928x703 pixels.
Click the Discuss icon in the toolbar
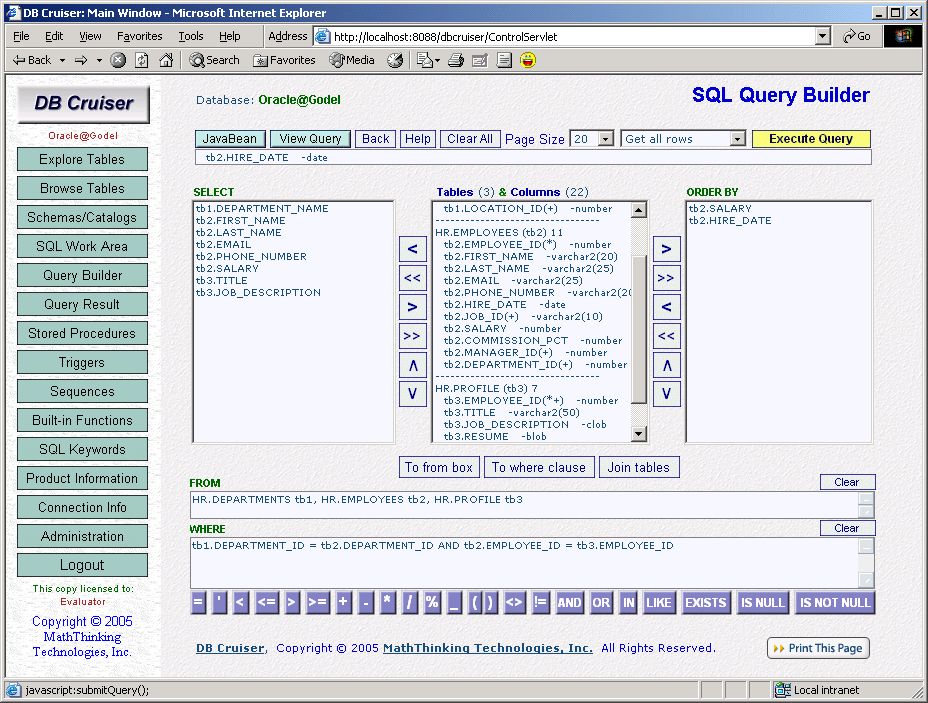pos(504,60)
